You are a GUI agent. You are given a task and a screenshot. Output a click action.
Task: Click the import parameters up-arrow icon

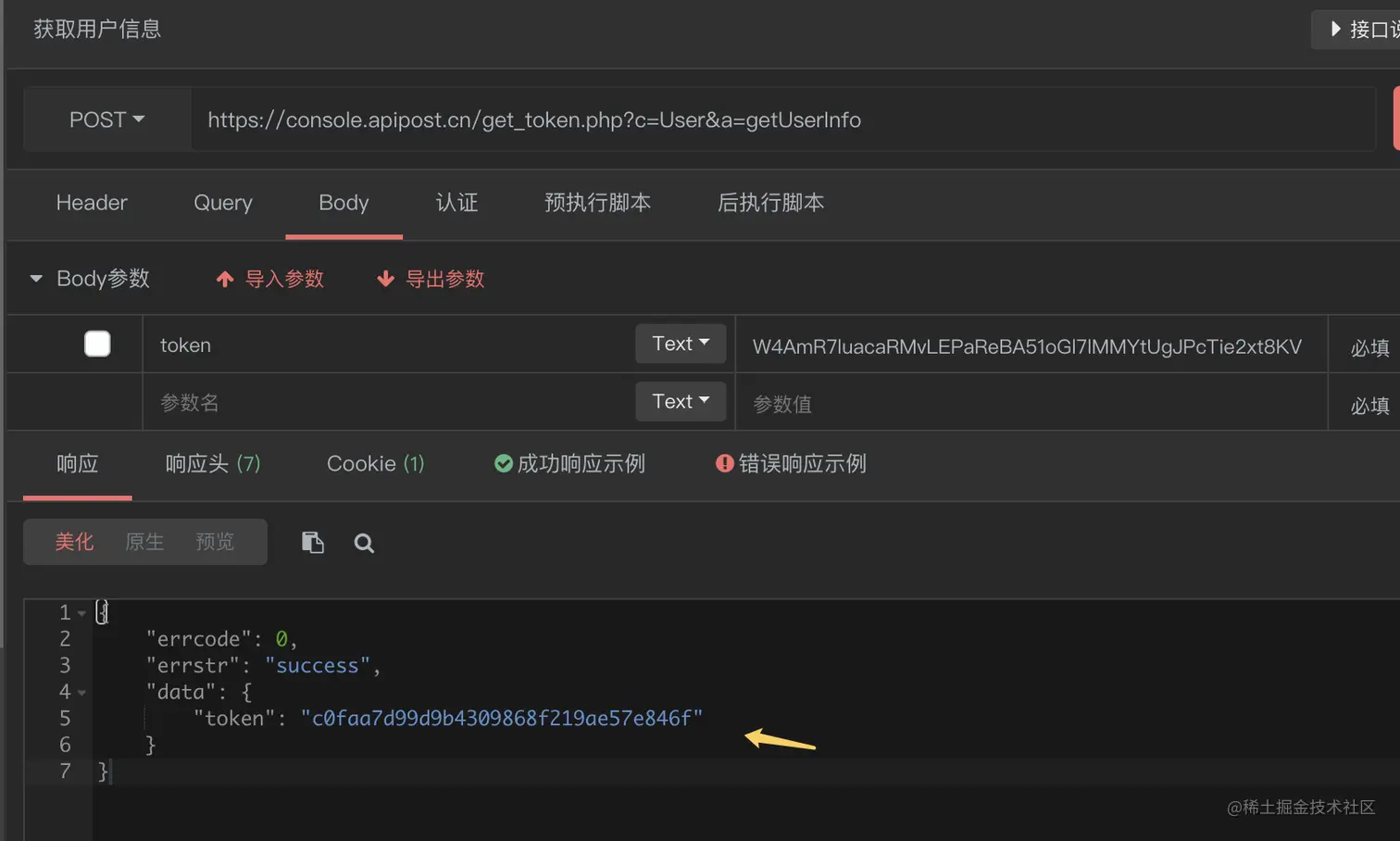pyautogui.click(x=224, y=279)
